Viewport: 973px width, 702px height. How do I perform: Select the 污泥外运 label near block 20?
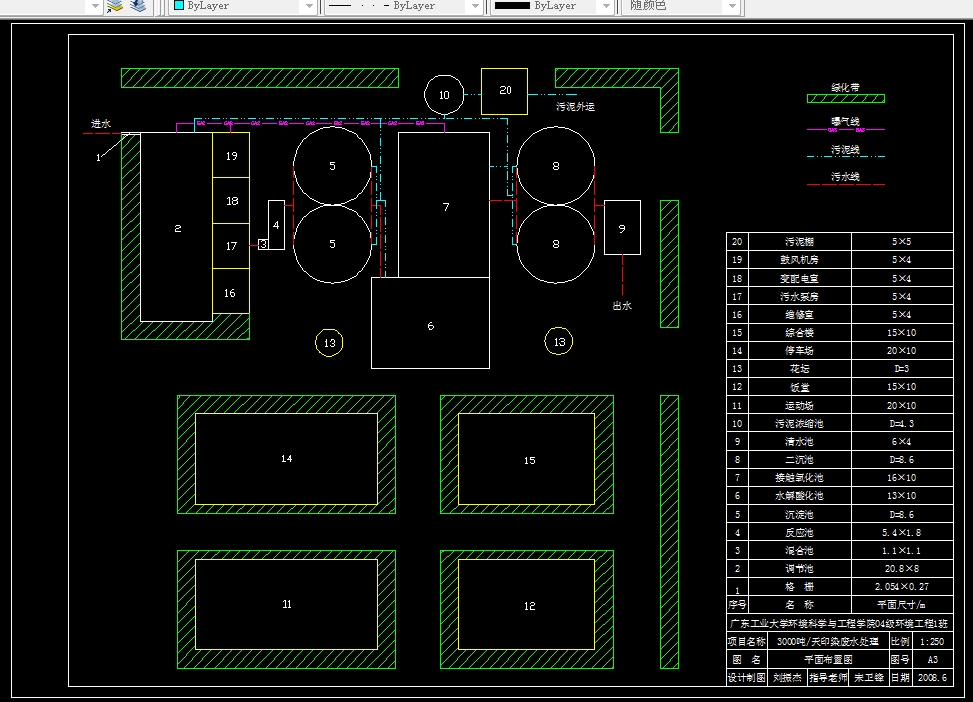(x=575, y=107)
